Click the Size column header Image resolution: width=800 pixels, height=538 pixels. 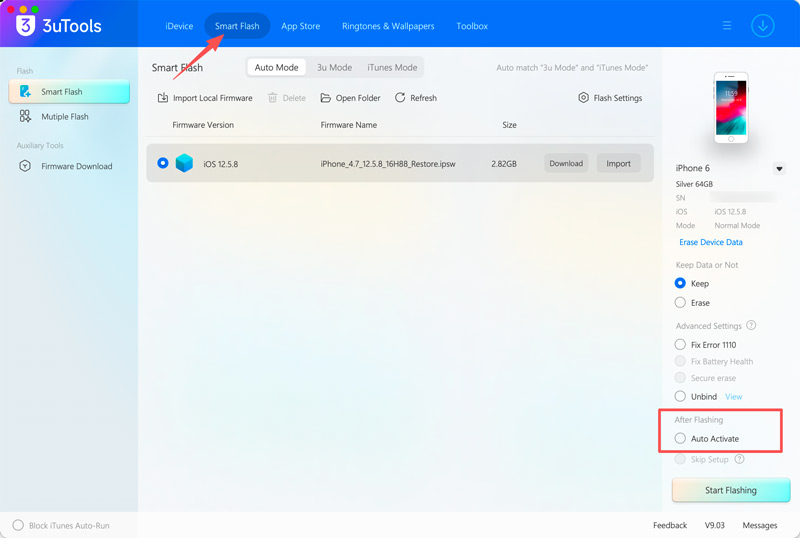tap(509, 125)
